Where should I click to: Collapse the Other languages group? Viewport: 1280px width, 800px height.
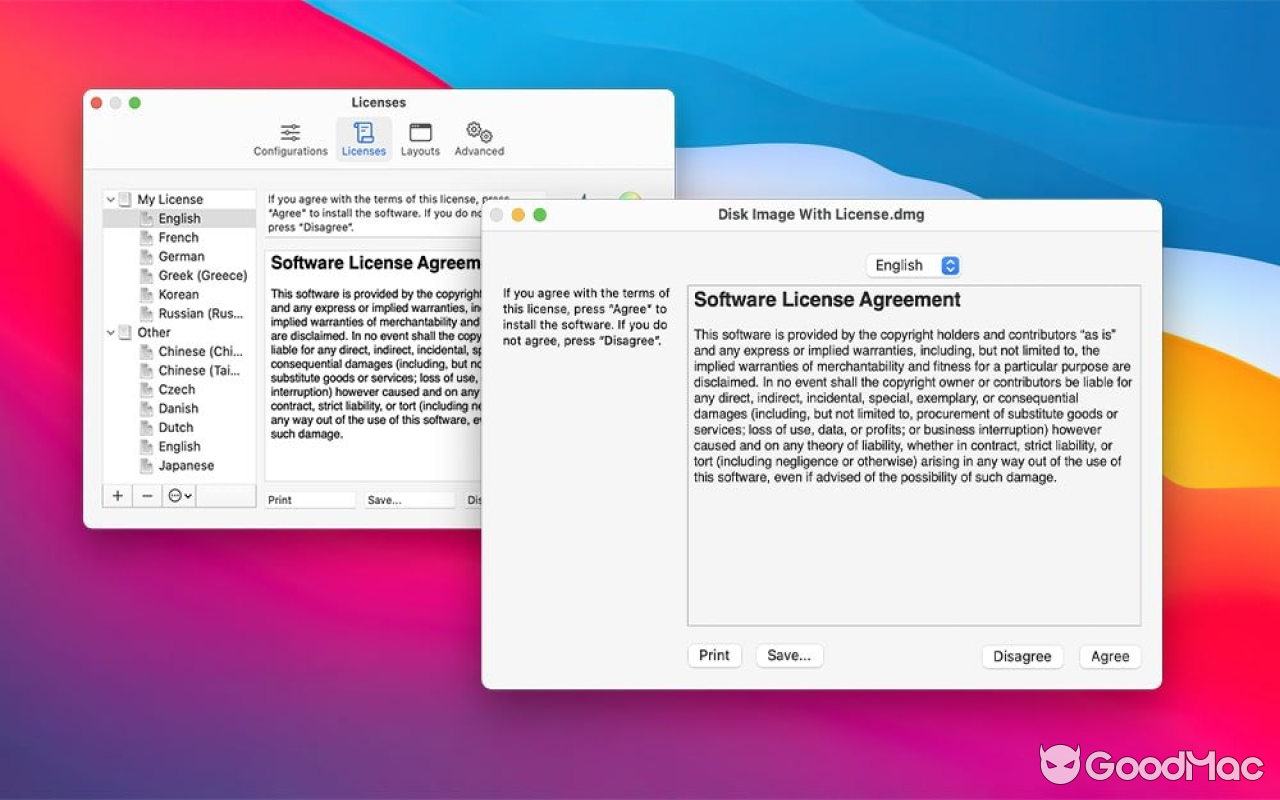tap(108, 332)
